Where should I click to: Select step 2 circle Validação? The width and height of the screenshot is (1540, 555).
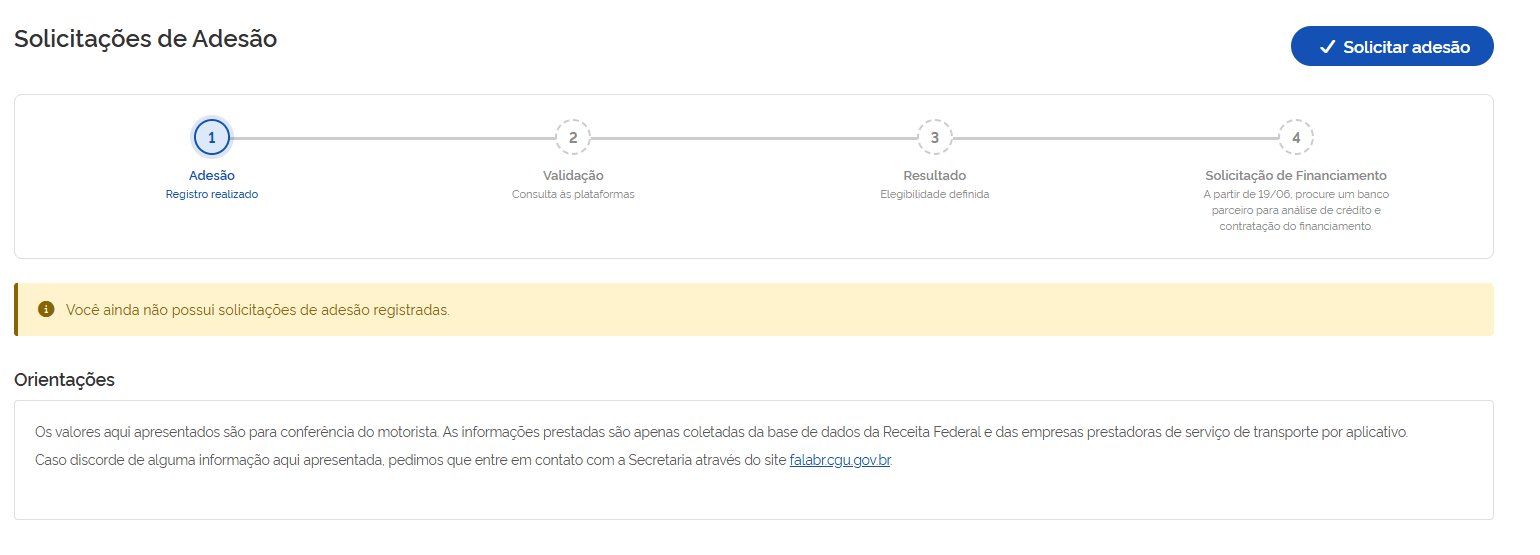pyautogui.click(x=573, y=138)
